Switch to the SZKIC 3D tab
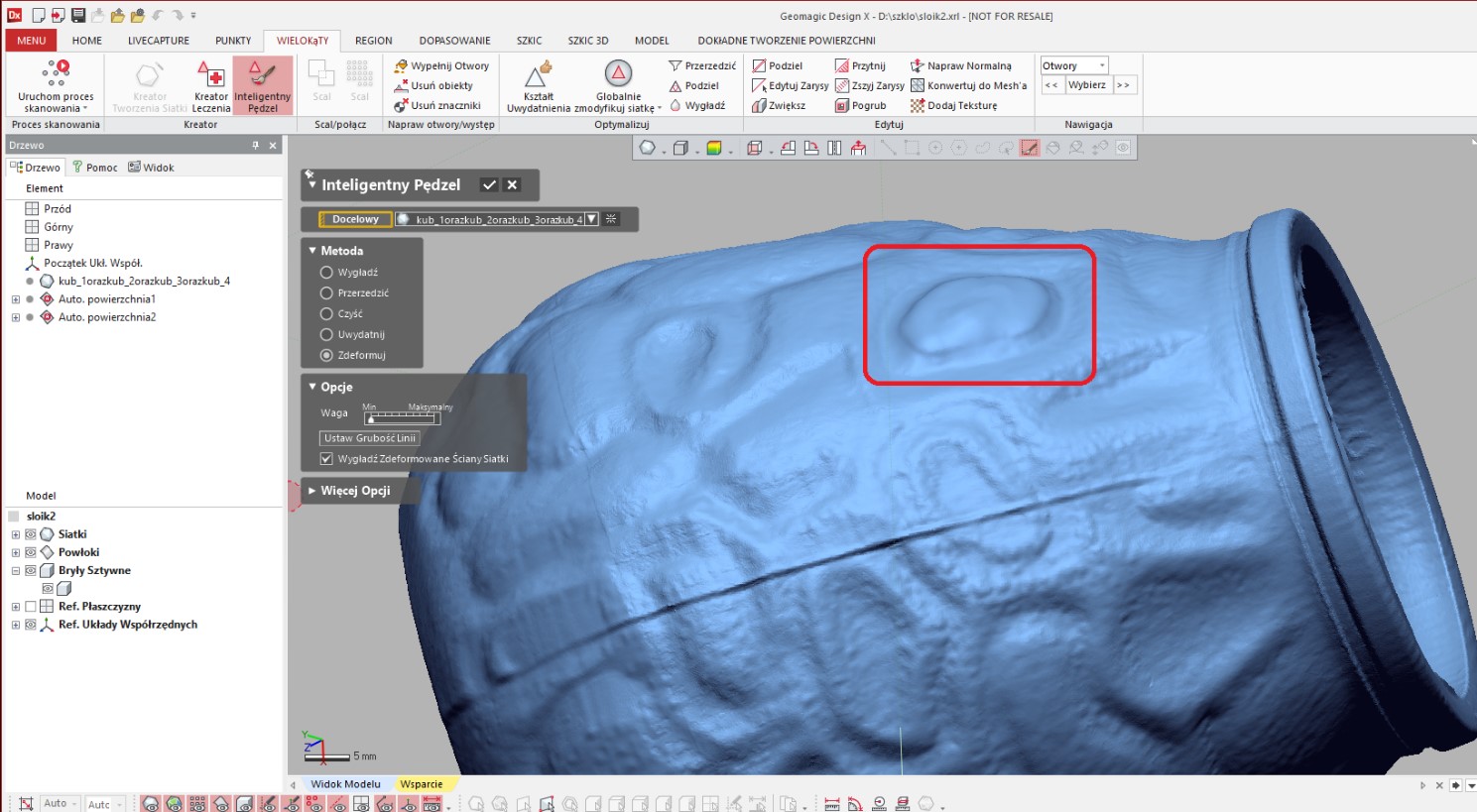This screenshot has width=1477, height=812. tap(587, 41)
